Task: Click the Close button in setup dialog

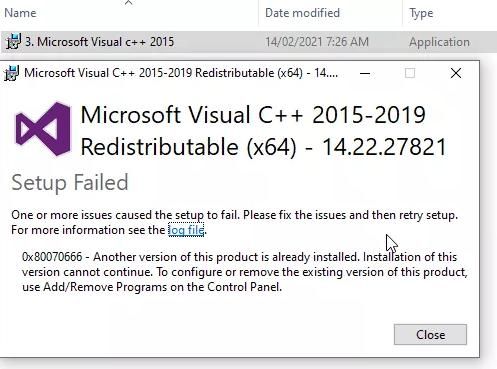Action: (430, 334)
